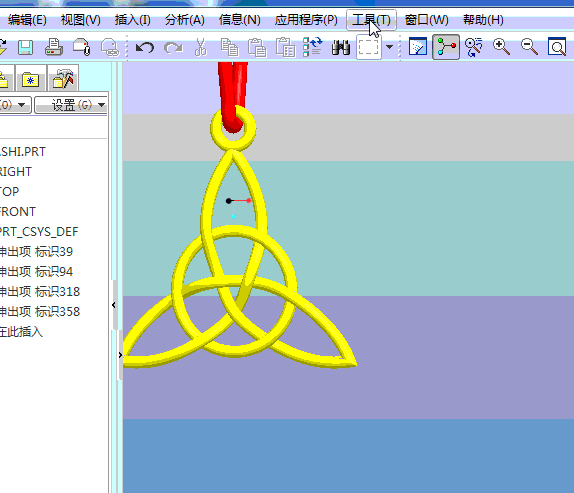
Task: Select feature 伸出项 标识358
Action: pos(40,312)
